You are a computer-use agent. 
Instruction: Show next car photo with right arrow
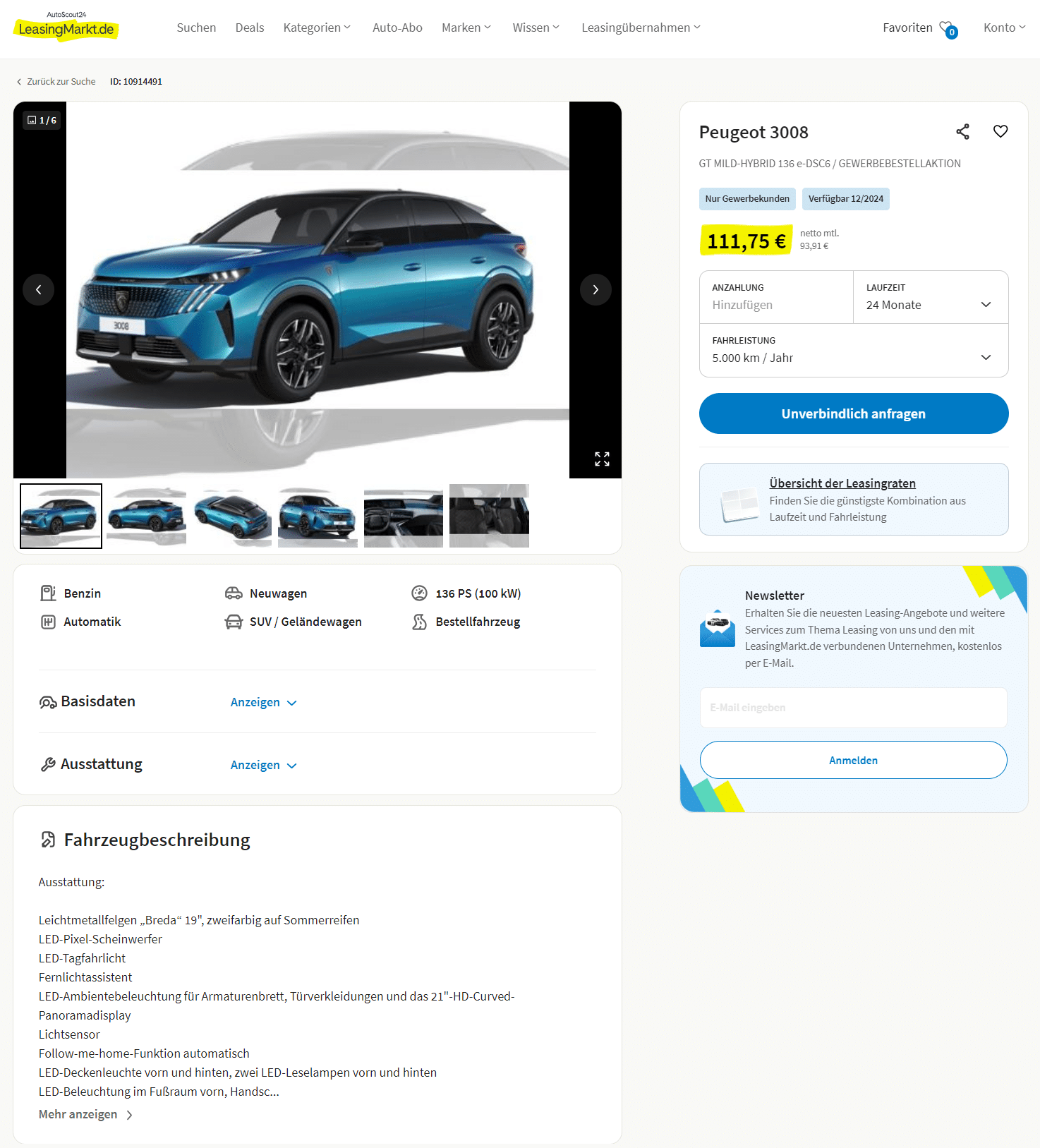click(x=595, y=289)
